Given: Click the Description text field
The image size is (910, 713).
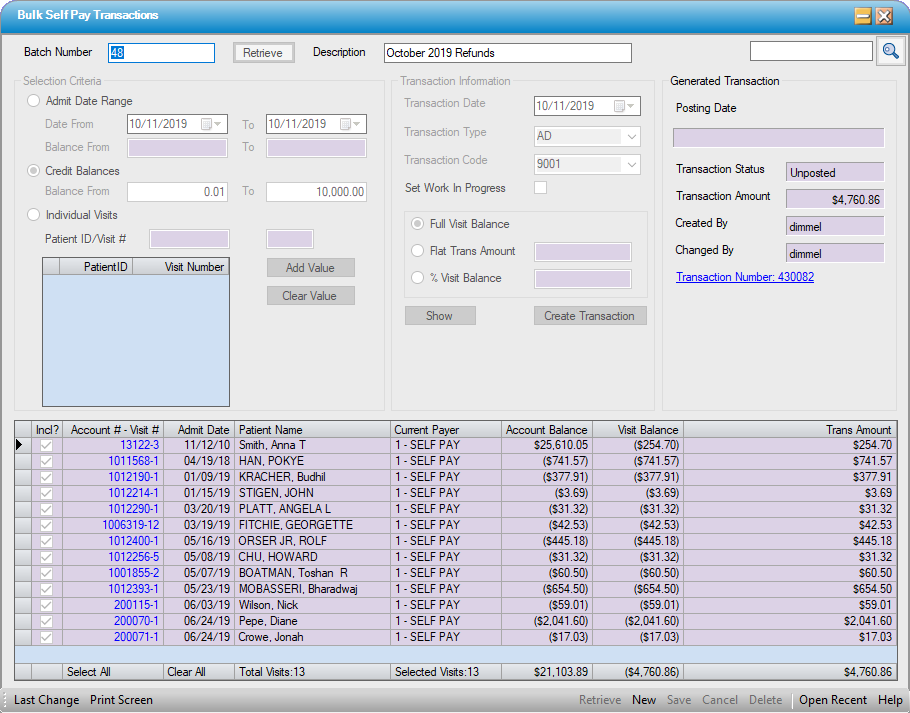Looking at the screenshot, I should coord(507,53).
